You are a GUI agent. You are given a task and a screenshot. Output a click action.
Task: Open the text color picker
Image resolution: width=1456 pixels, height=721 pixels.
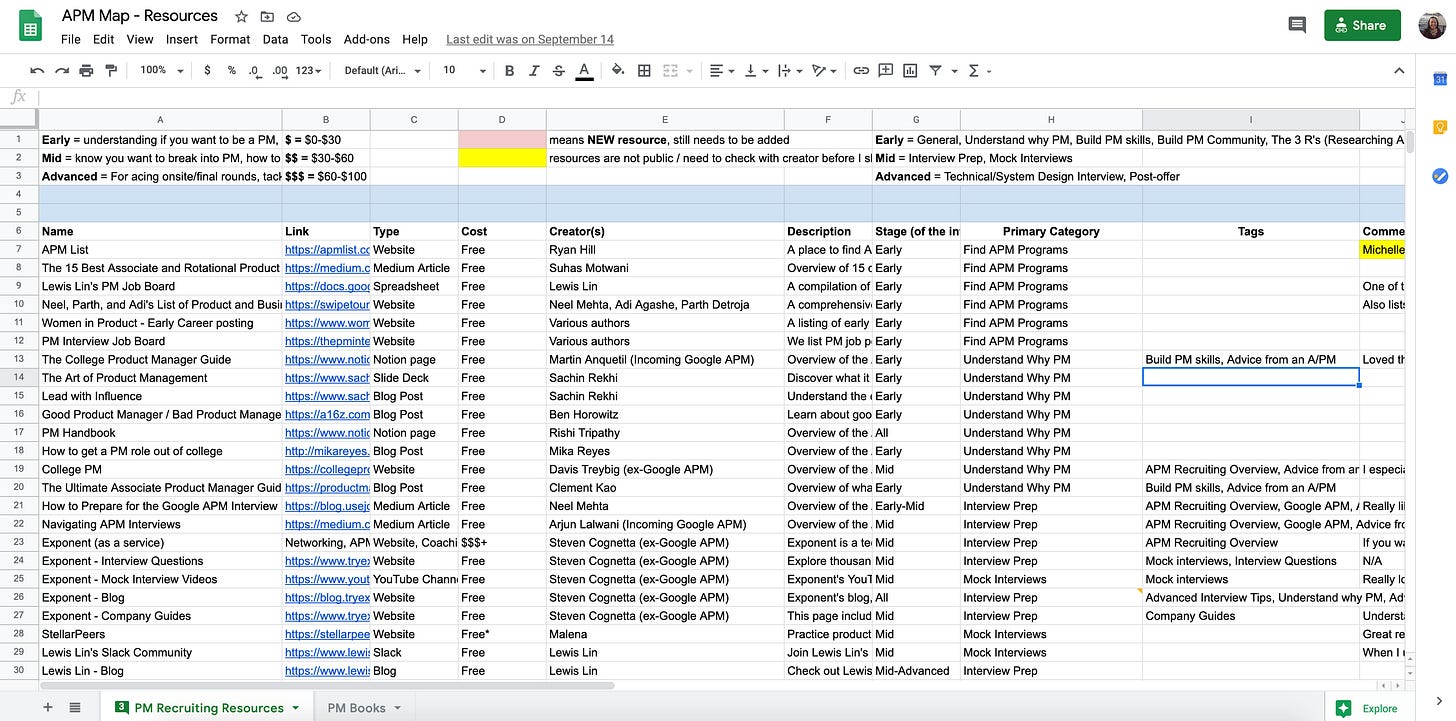point(585,71)
